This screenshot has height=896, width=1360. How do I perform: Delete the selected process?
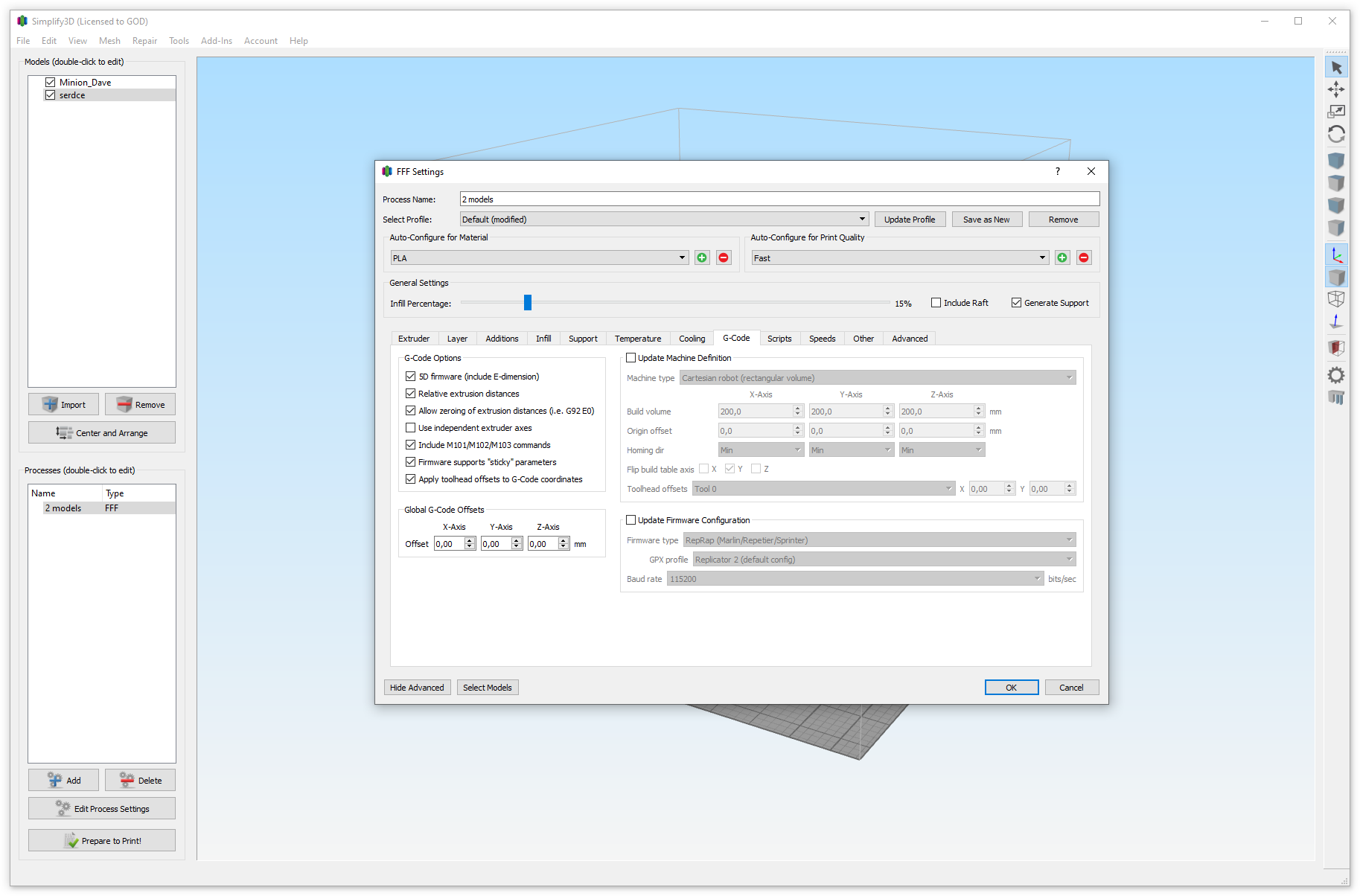pyautogui.click(x=140, y=780)
